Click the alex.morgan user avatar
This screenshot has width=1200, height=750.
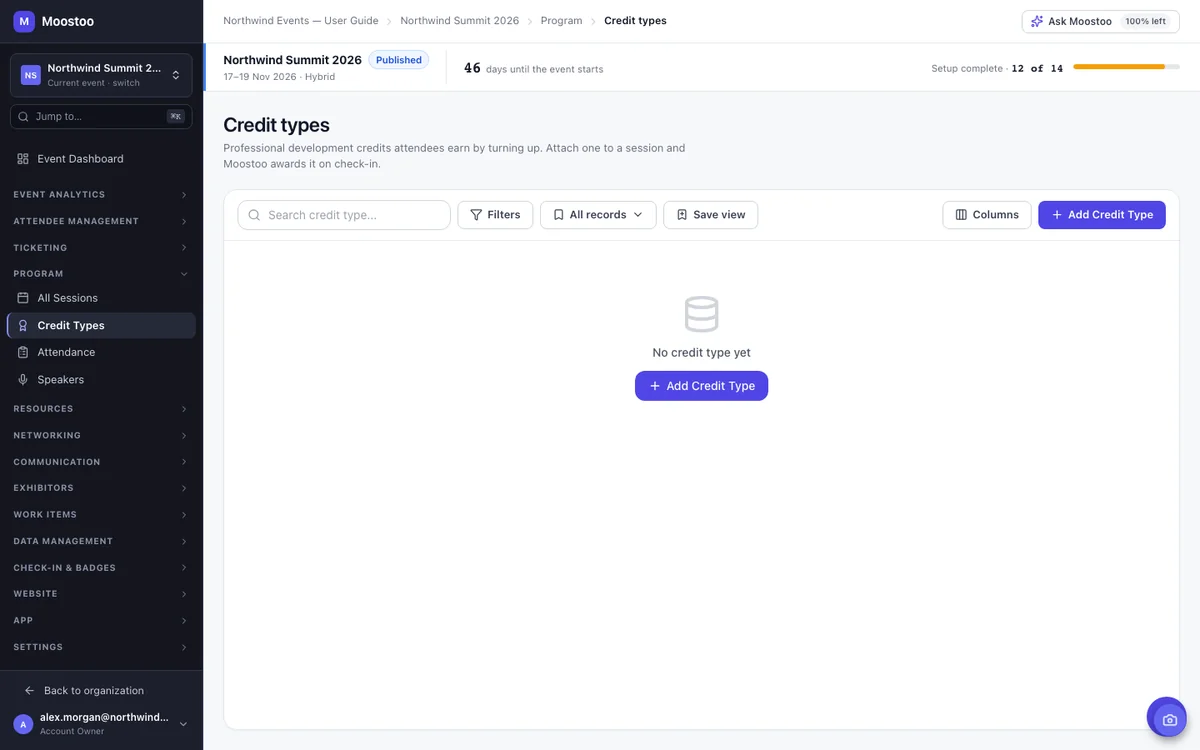(x=23, y=724)
